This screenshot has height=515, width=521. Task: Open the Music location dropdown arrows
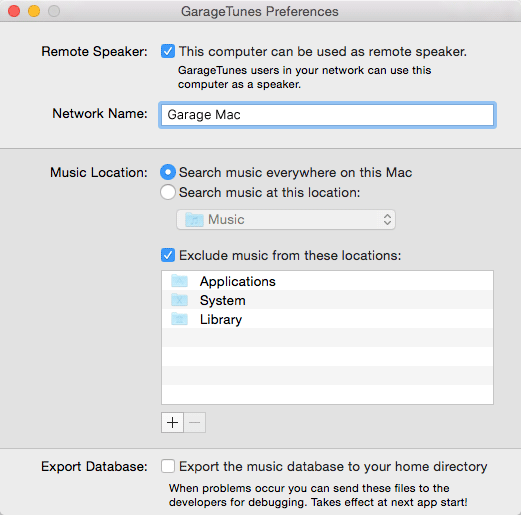387,219
